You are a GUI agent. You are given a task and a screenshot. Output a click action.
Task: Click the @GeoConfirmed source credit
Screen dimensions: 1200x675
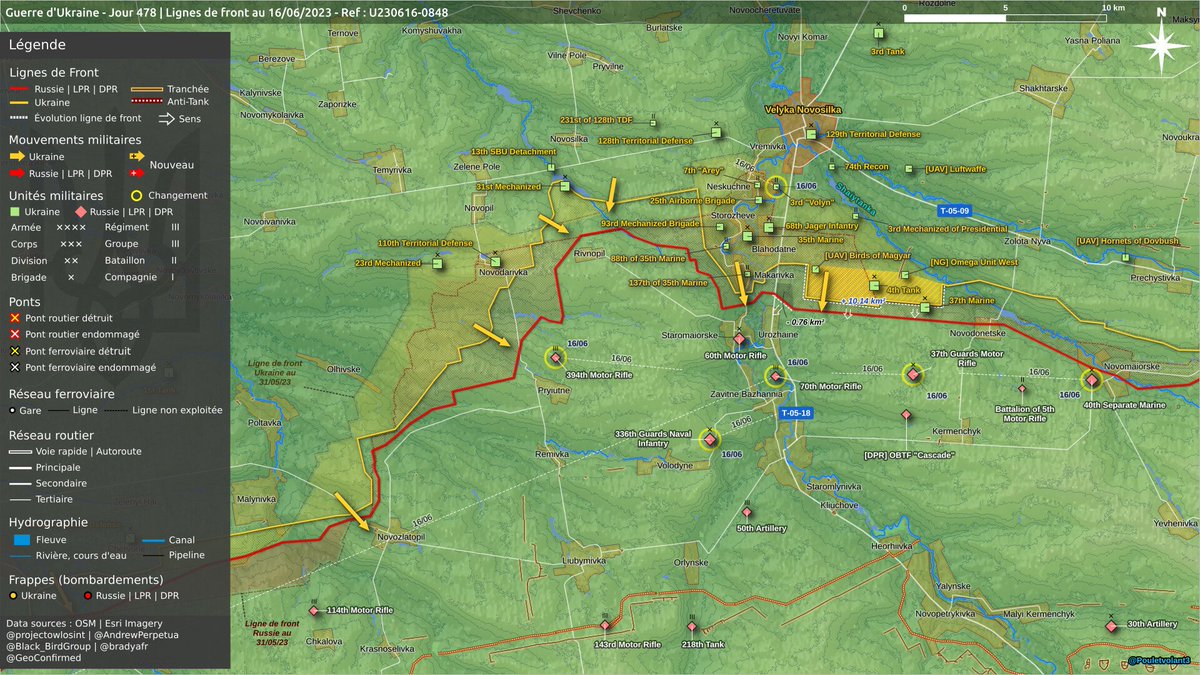click(42, 659)
